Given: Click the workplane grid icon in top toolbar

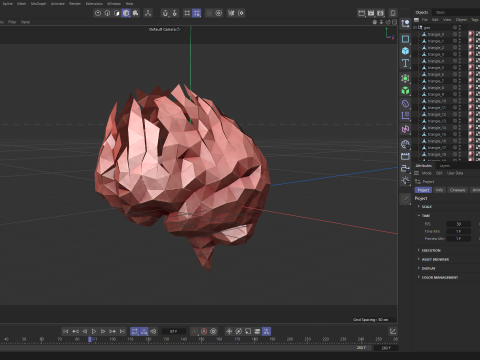Looking at the screenshot, I should (x=187, y=13).
